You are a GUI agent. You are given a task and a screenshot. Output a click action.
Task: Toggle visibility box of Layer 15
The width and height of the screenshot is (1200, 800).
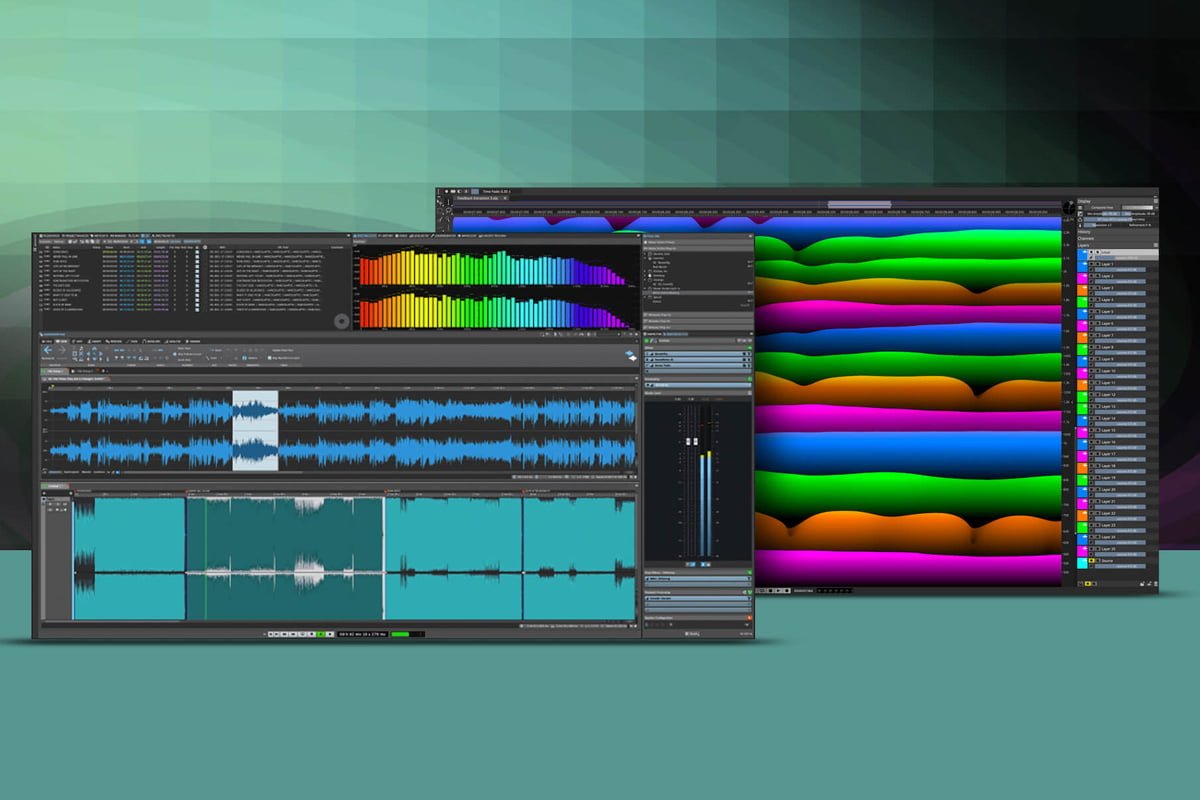1091,430
